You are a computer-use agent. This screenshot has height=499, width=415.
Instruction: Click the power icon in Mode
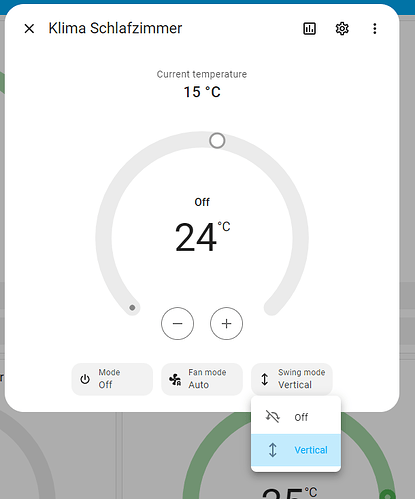[85, 379]
